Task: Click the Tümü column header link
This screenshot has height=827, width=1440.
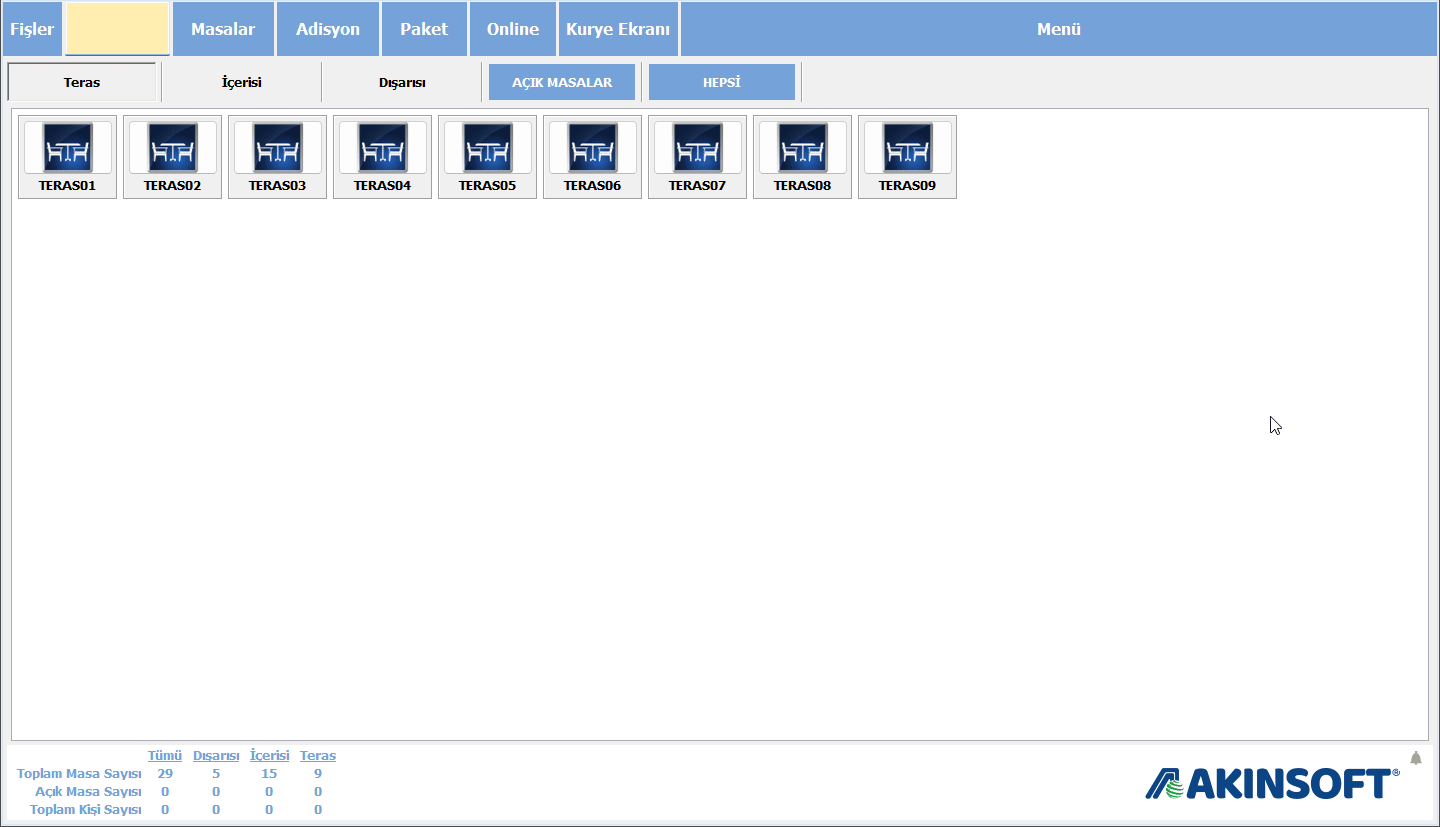Action: (x=165, y=756)
